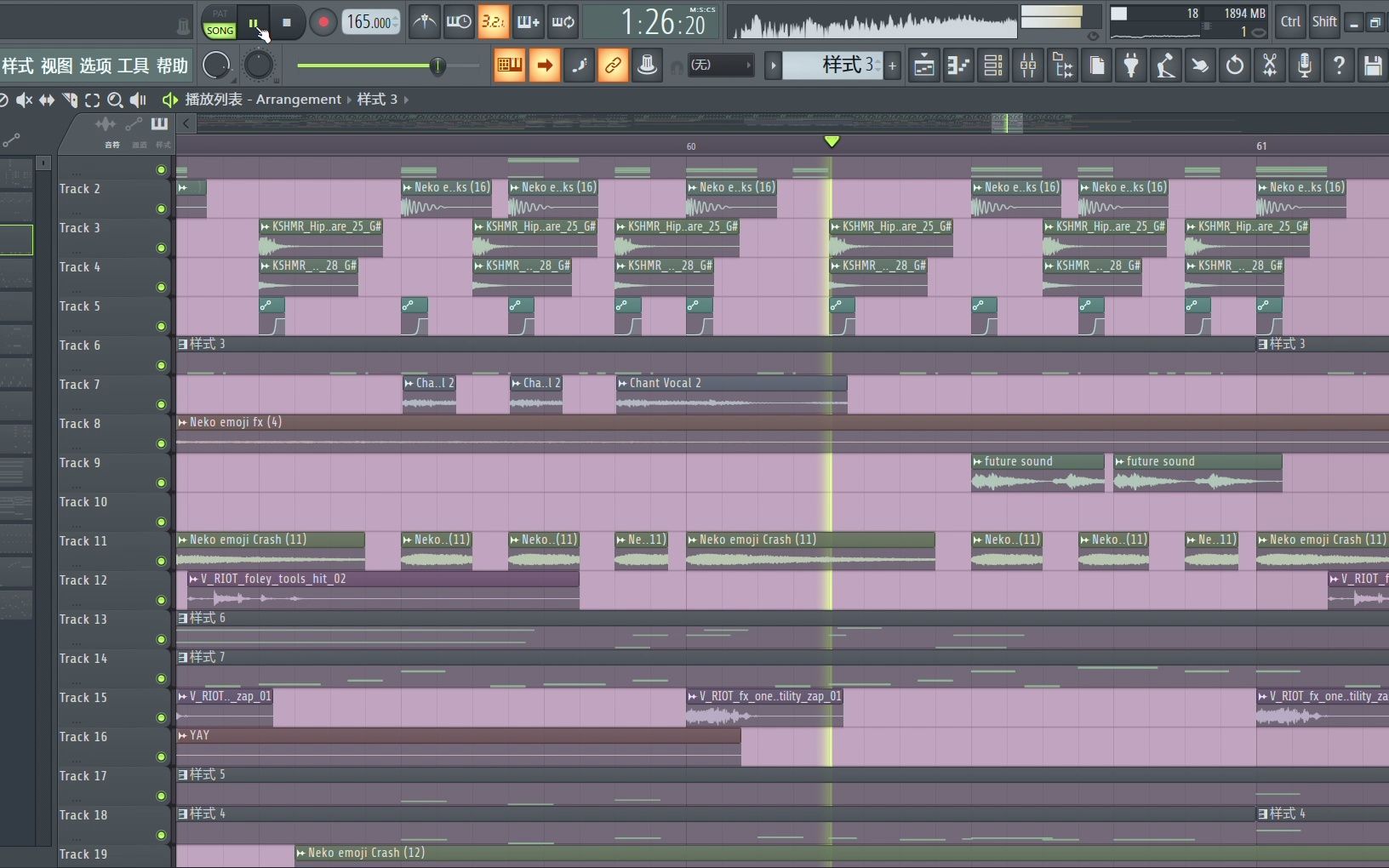Open the Mixer window icon

tap(1028, 66)
